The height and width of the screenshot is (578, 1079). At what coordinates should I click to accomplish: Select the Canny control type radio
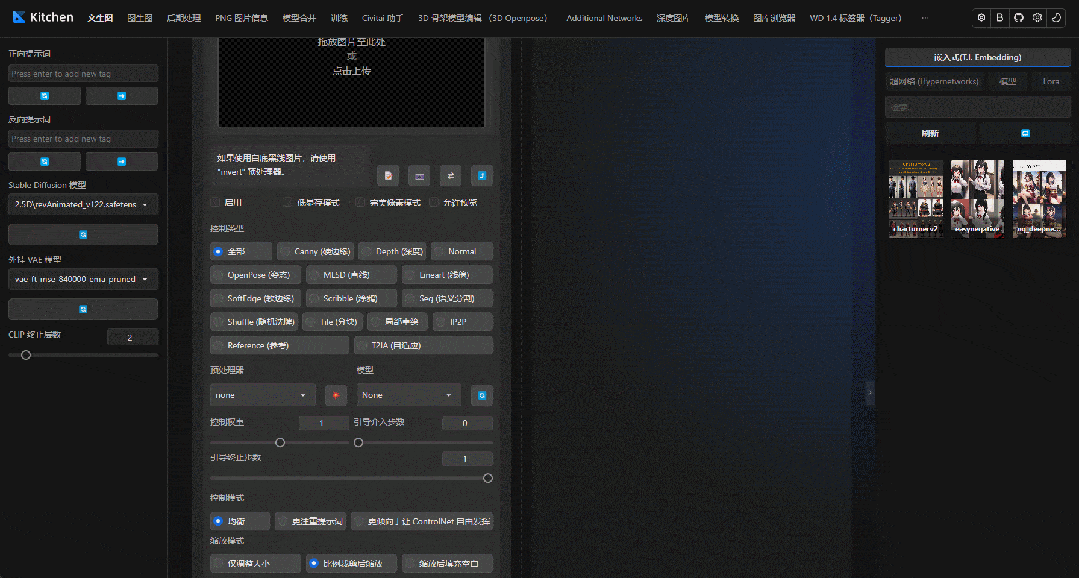(x=314, y=251)
